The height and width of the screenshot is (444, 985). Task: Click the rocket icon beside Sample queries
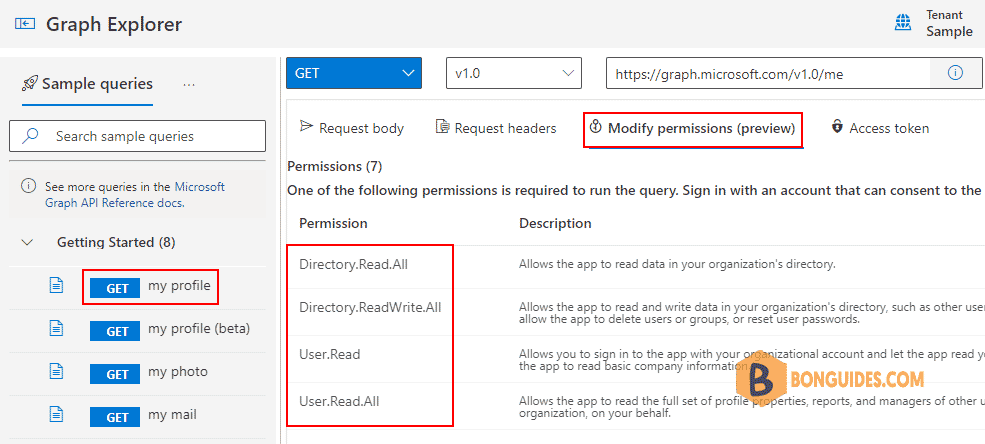click(x=30, y=84)
